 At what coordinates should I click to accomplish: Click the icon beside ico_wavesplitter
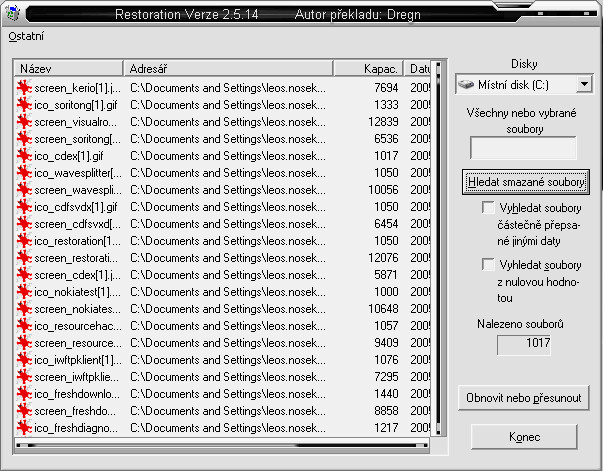[24, 173]
